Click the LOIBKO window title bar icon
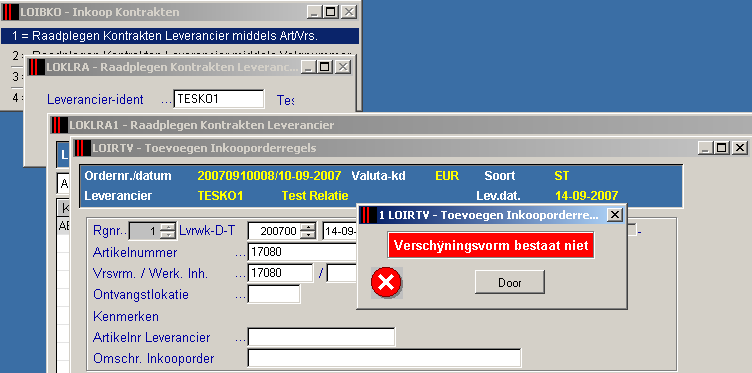The width and height of the screenshot is (752, 373). click(x=10, y=12)
